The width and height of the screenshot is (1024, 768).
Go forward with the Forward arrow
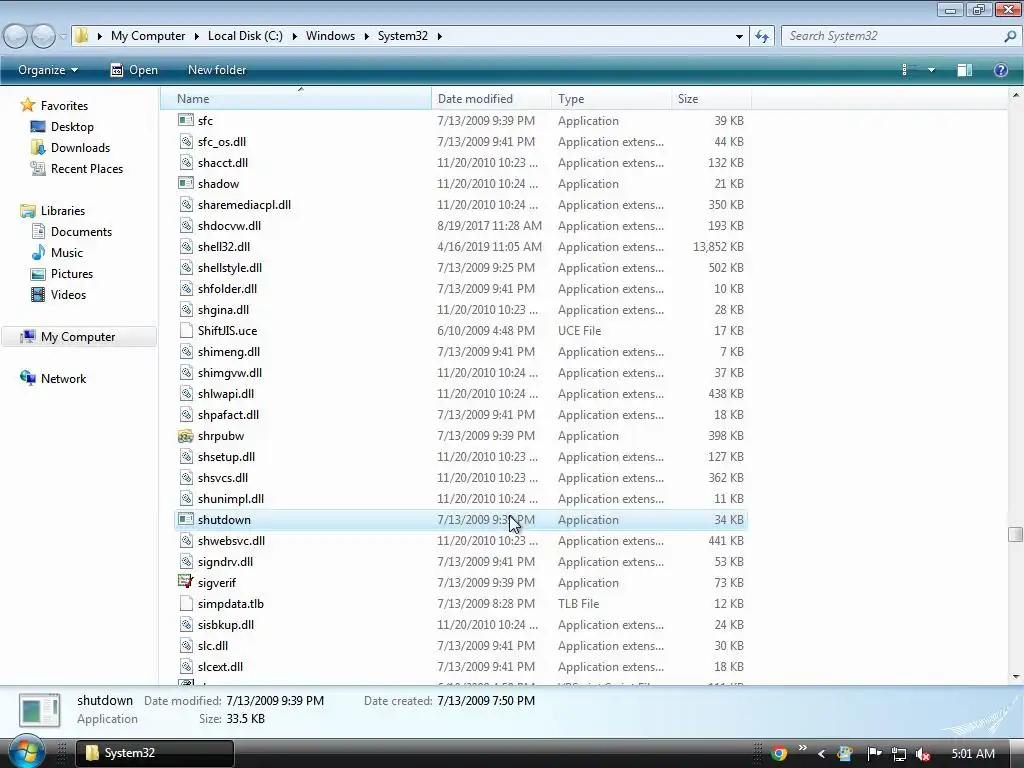click(x=43, y=36)
